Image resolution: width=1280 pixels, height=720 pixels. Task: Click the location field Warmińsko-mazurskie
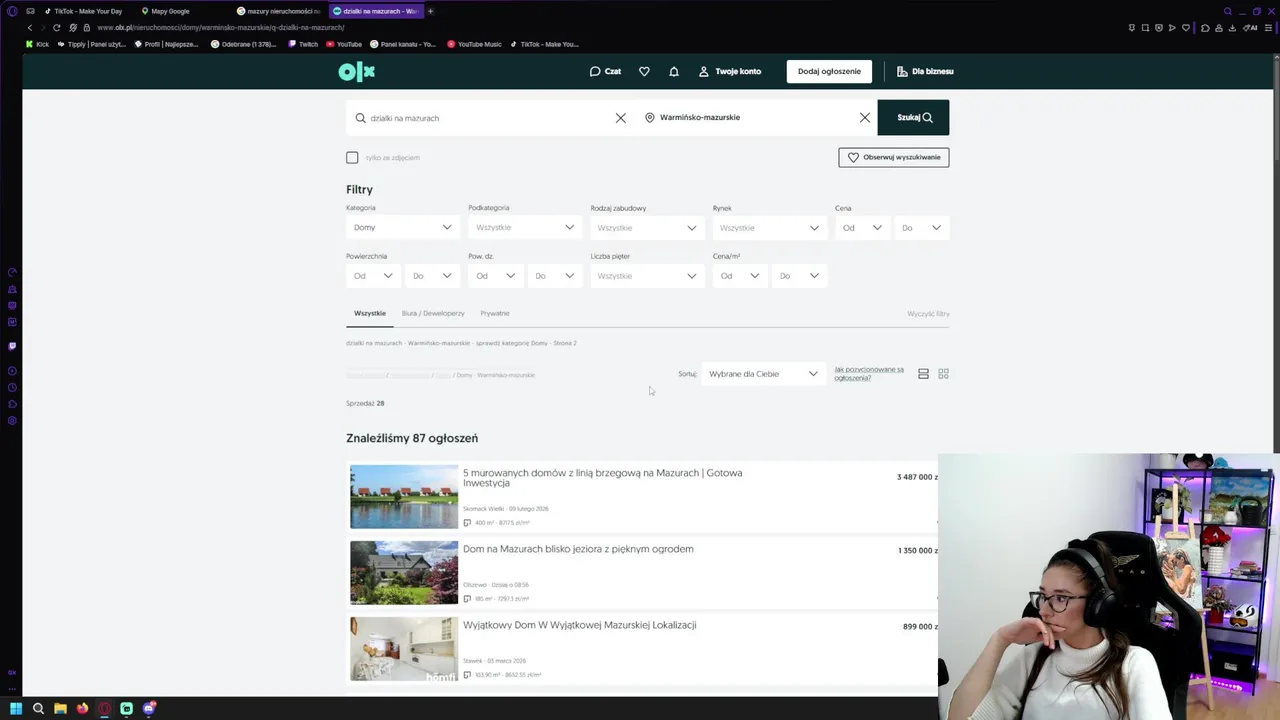point(748,117)
